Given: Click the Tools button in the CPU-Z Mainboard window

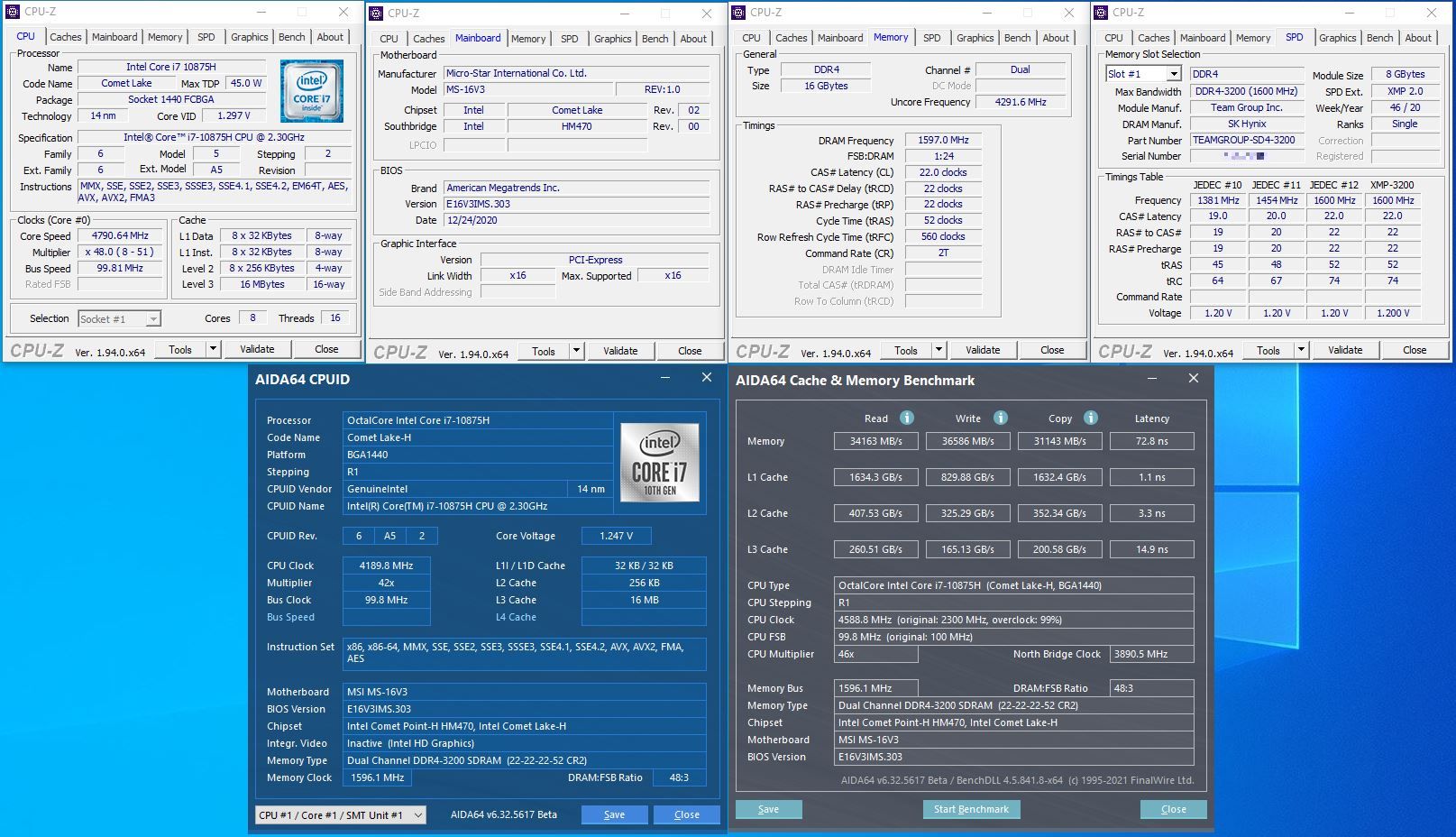Looking at the screenshot, I should [x=544, y=351].
